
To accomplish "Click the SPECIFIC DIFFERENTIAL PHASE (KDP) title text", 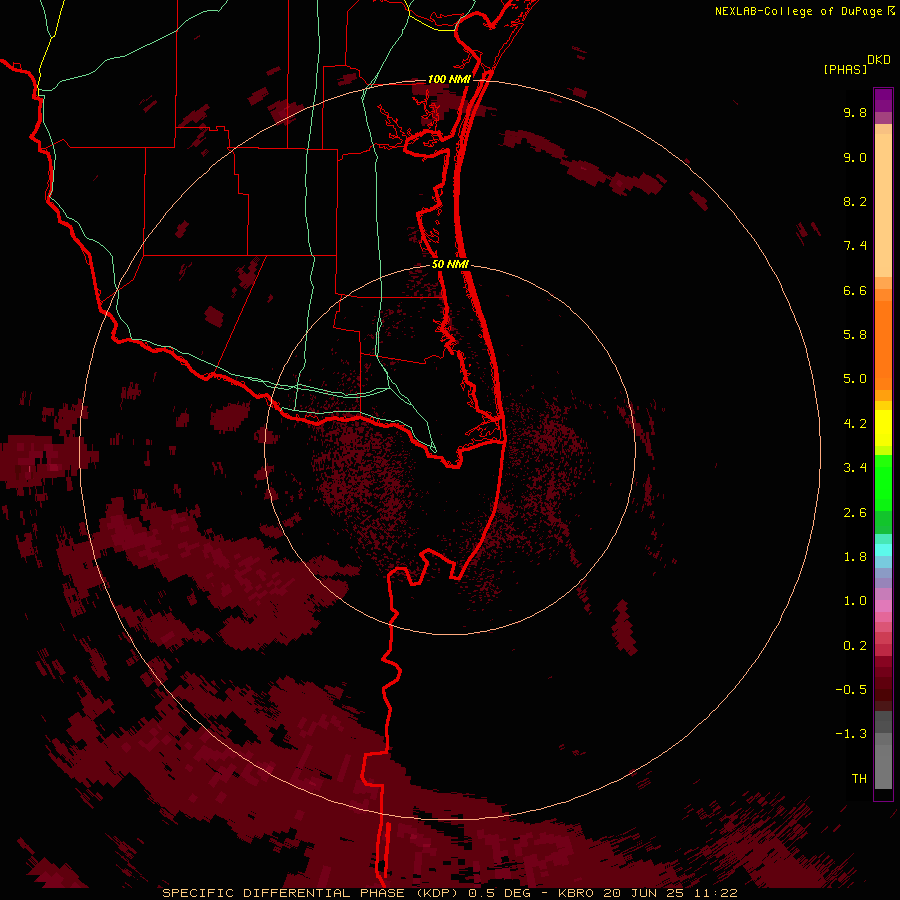I will (x=312, y=893).
